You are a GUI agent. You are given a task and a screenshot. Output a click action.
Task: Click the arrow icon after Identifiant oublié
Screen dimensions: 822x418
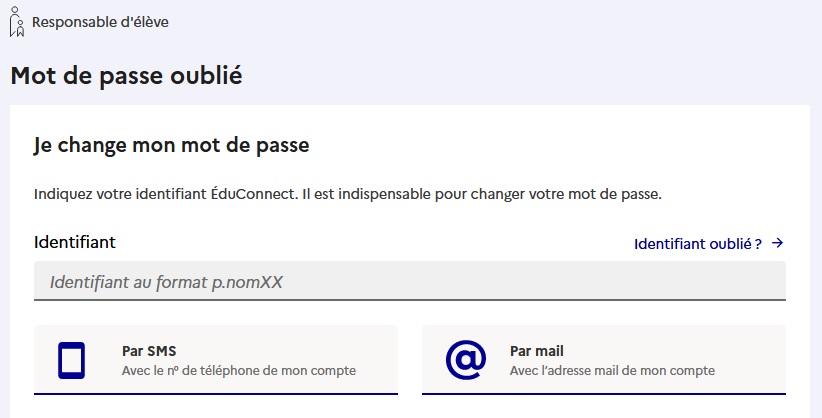click(x=778, y=243)
